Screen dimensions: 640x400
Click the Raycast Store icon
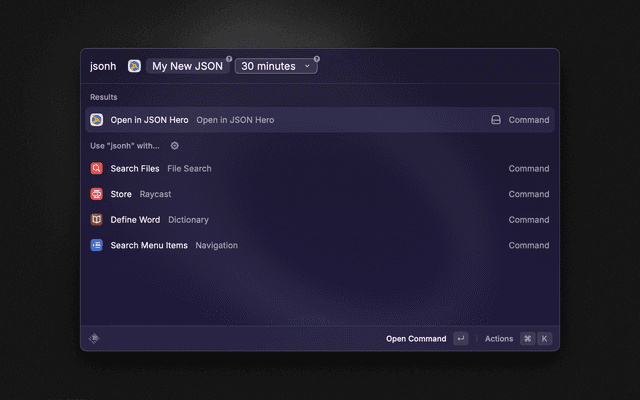(x=97, y=194)
